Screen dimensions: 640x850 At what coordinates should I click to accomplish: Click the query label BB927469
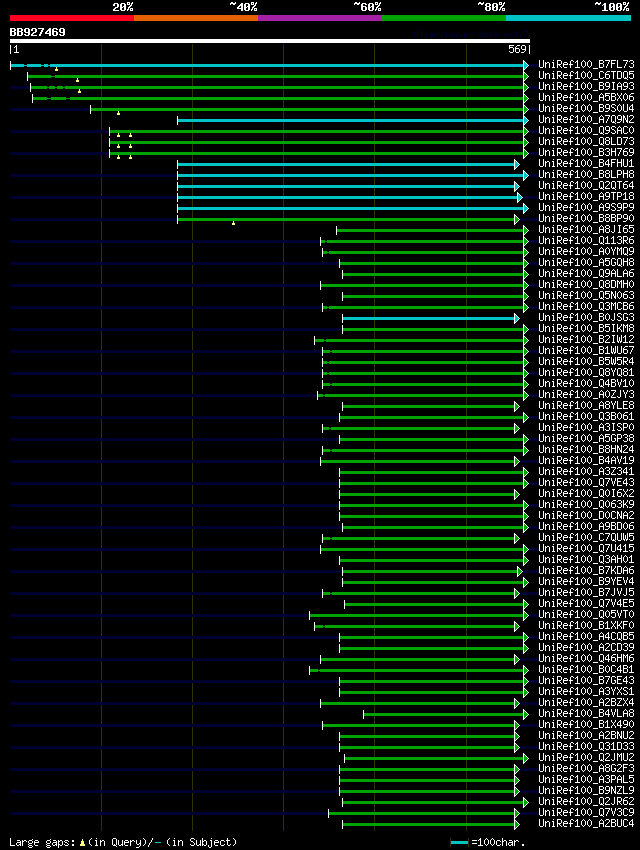pyautogui.click(x=37, y=33)
